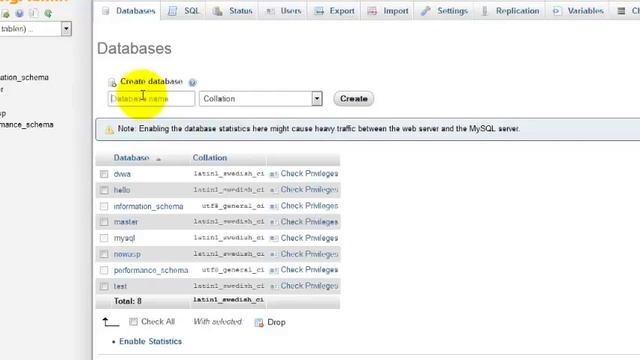Click the Export tab's icon
This screenshot has height=360, width=640.
coord(319,11)
